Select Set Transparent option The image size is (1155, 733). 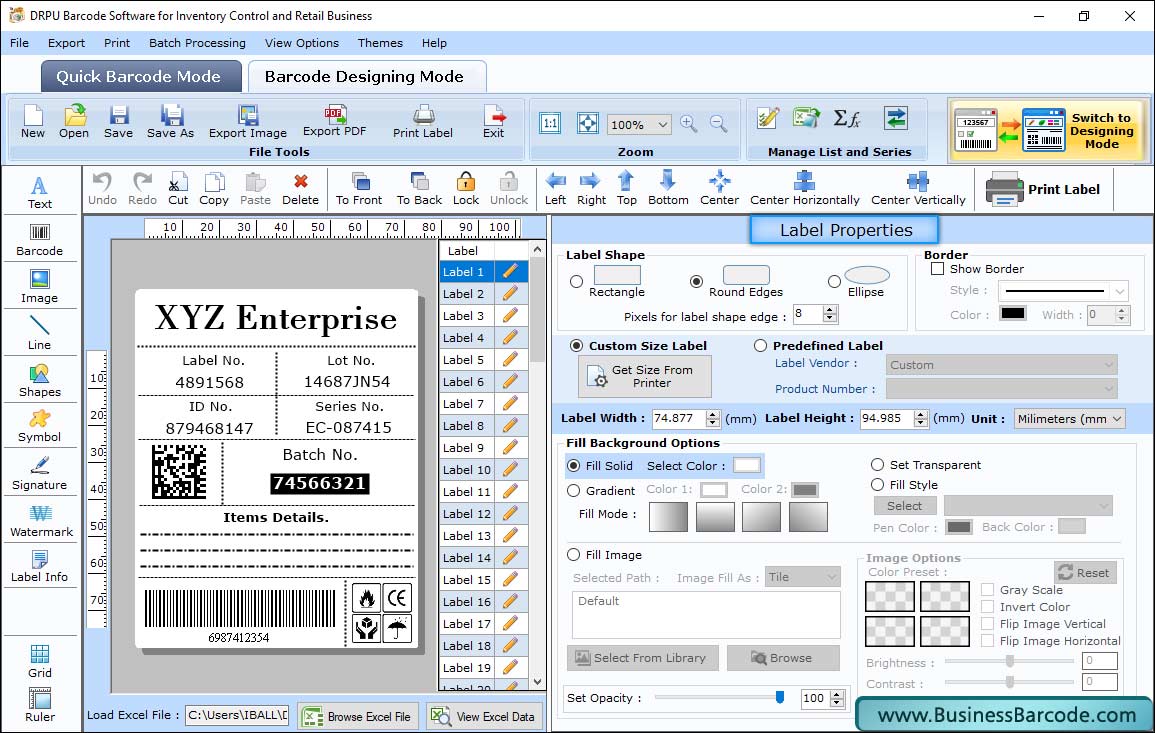877,465
